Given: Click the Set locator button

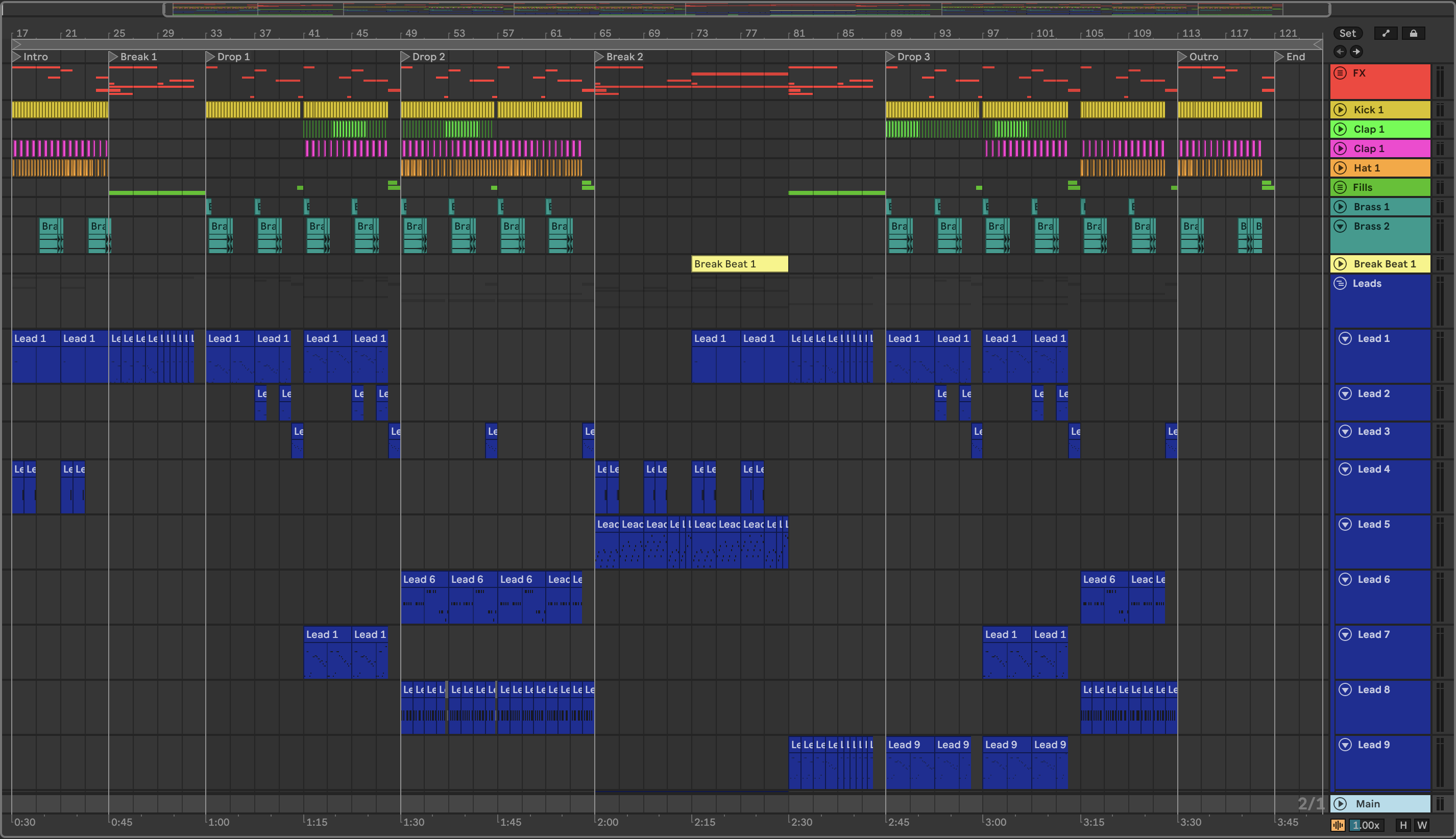Looking at the screenshot, I should point(1348,33).
